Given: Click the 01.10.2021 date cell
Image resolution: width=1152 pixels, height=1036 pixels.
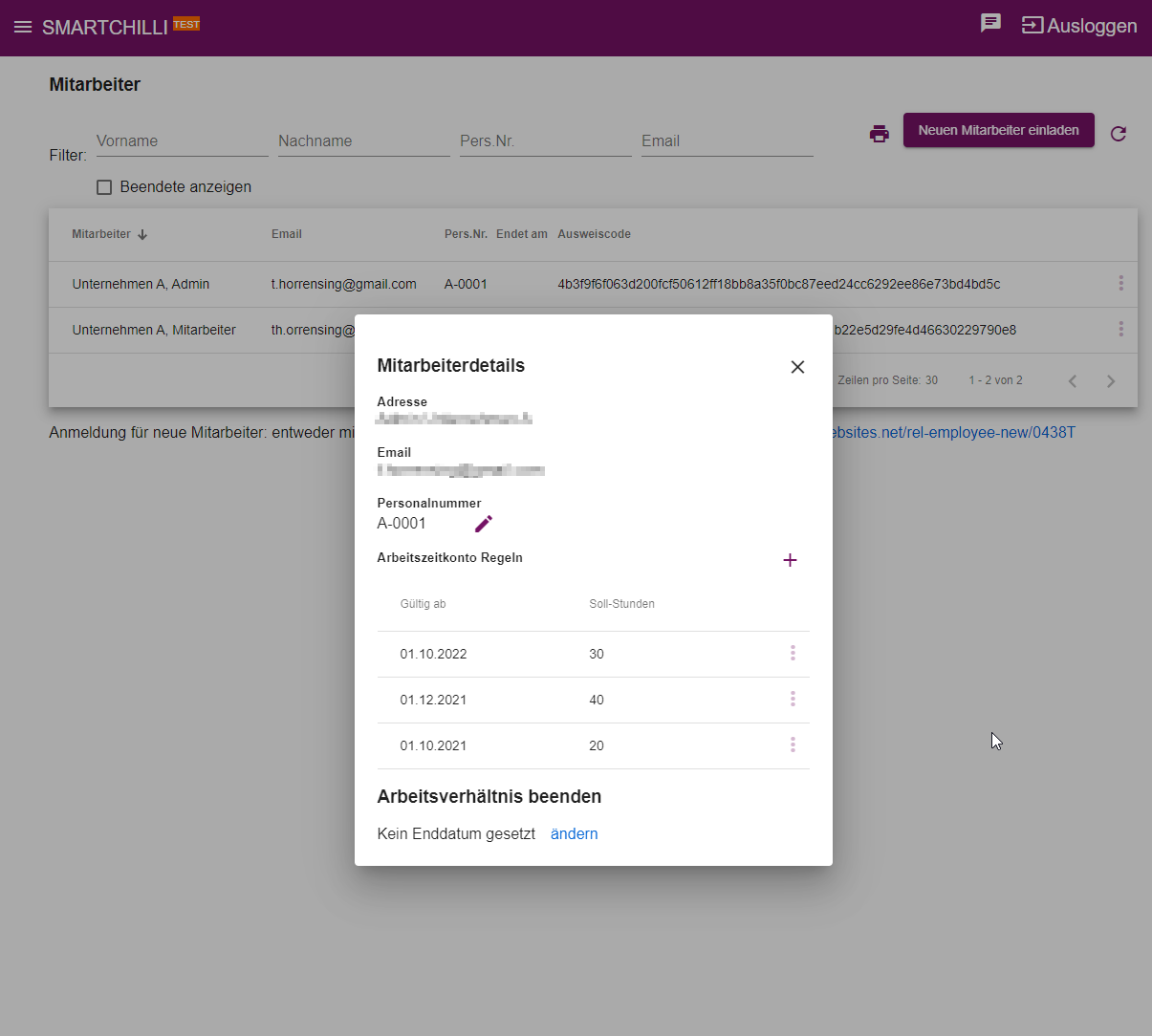Looking at the screenshot, I should [x=433, y=746].
